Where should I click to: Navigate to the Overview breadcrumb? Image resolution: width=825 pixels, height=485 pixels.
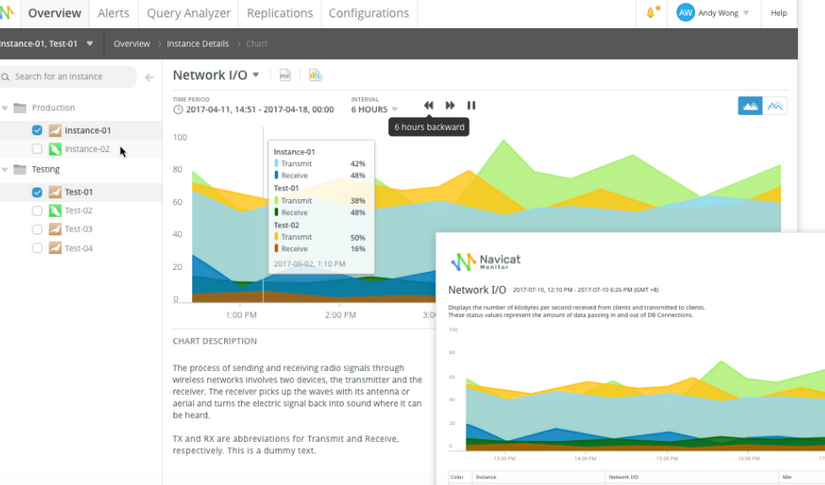pos(132,44)
